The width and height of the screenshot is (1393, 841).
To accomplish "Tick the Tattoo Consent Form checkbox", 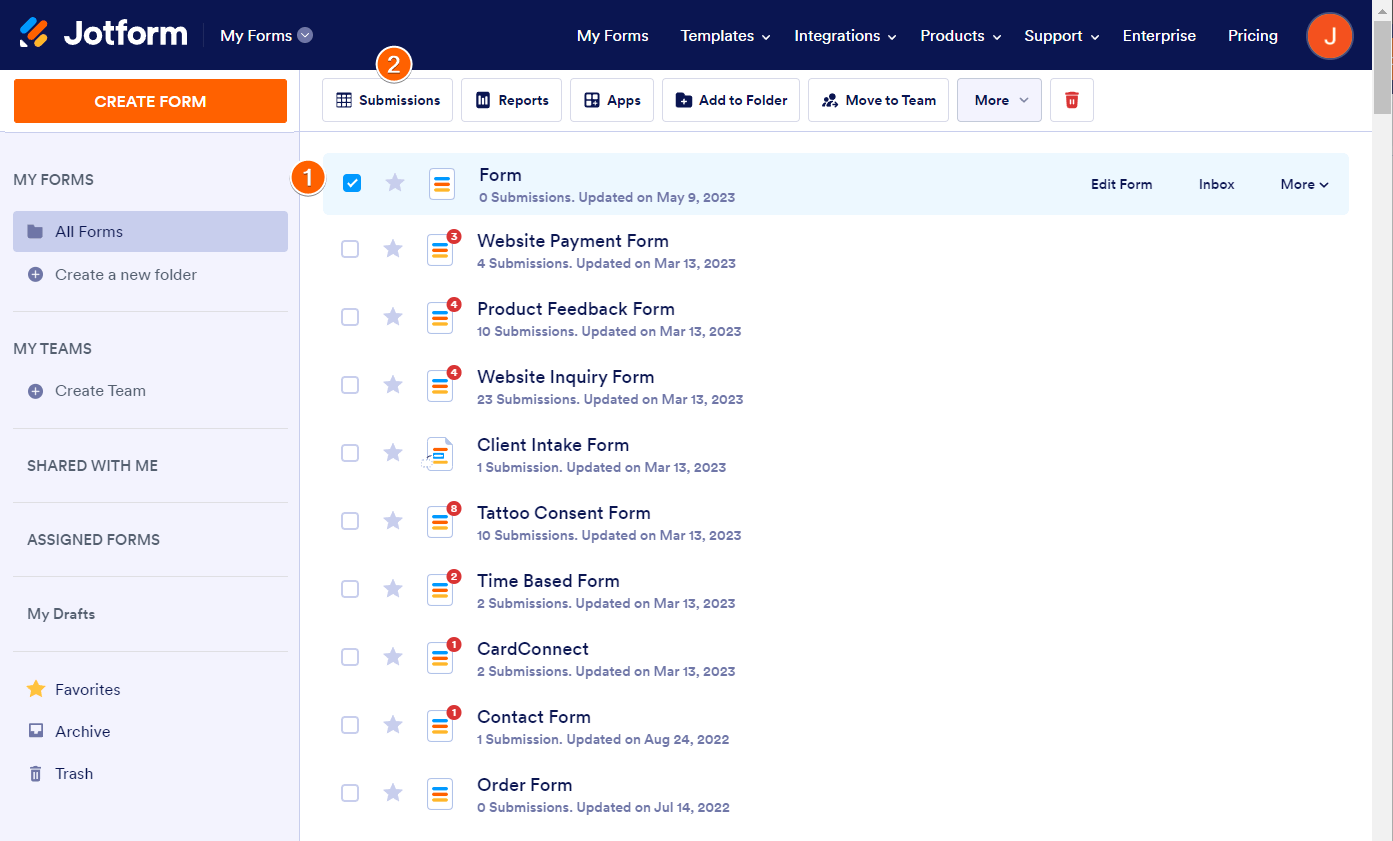I will tap(350, 521).
